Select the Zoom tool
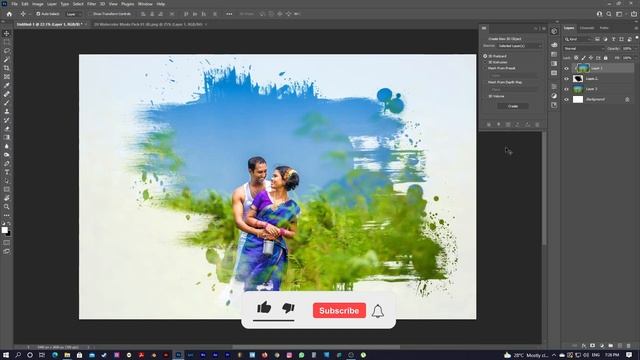640x360 pixels. tap(7, 207)
